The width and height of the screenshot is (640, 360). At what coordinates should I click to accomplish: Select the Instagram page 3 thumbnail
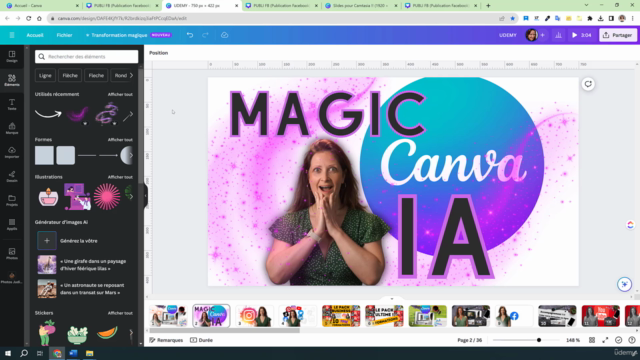pyautogui.click(x=255, y=316)
